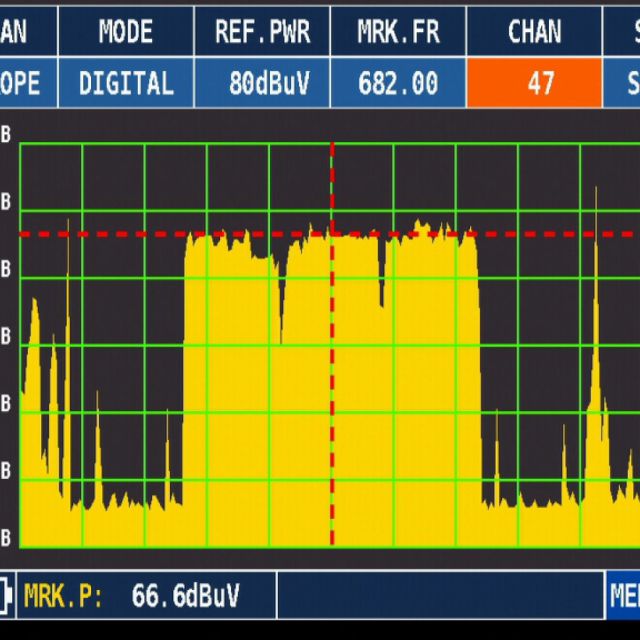Screen dimensions: 640x640
Task: Click the MRK.FR header cell
Action: coord(398,31)
